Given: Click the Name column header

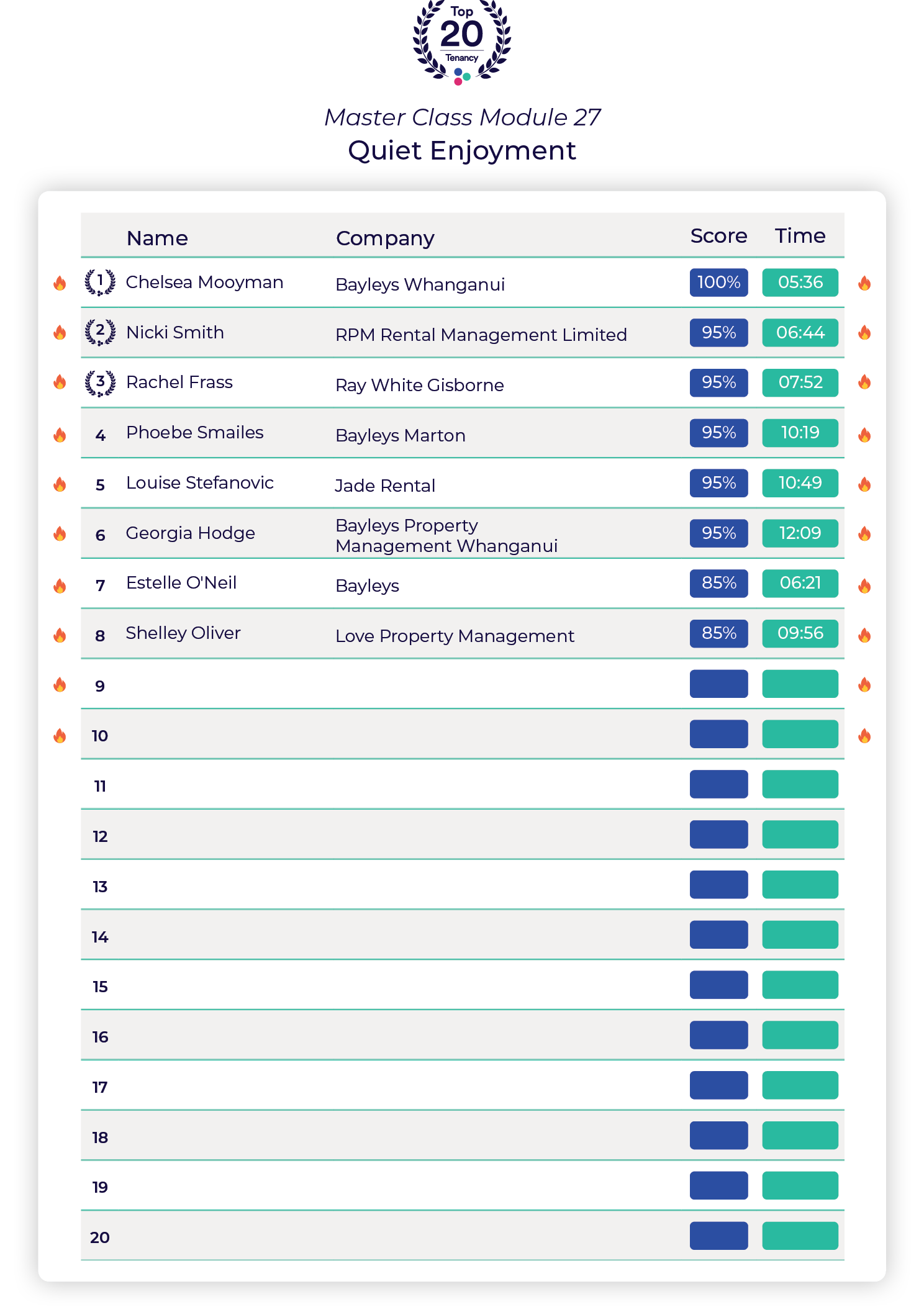Looking at the screenshot, I should (x=157, y=238).
